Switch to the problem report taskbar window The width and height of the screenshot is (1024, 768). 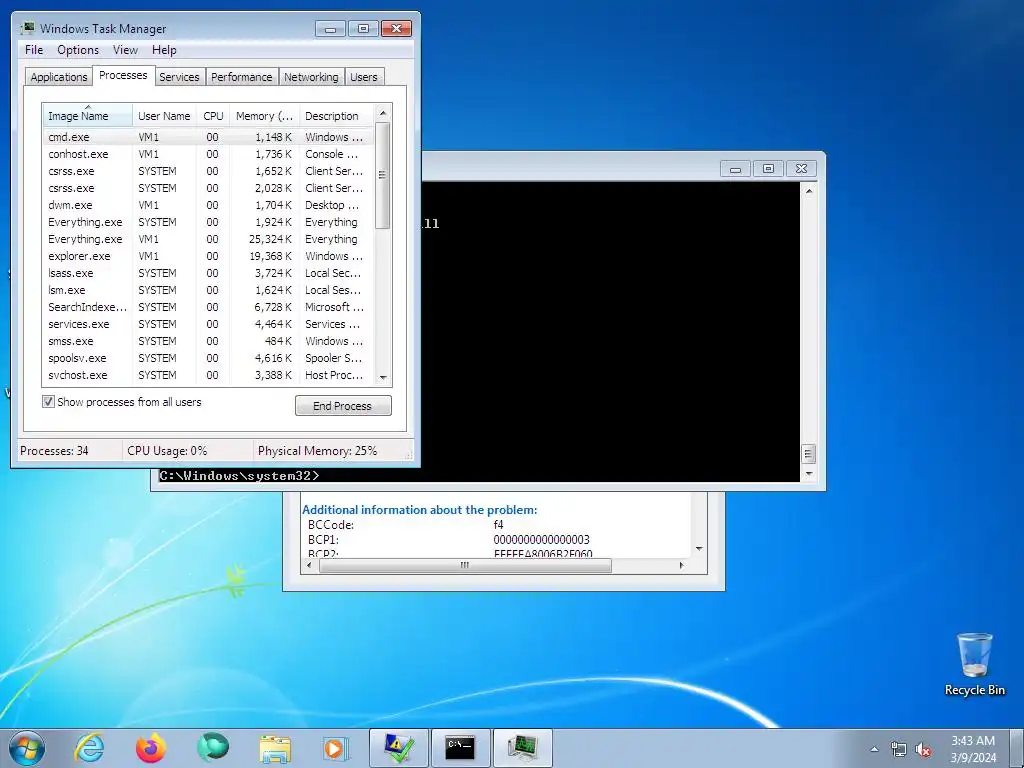[x=399, y=748]
